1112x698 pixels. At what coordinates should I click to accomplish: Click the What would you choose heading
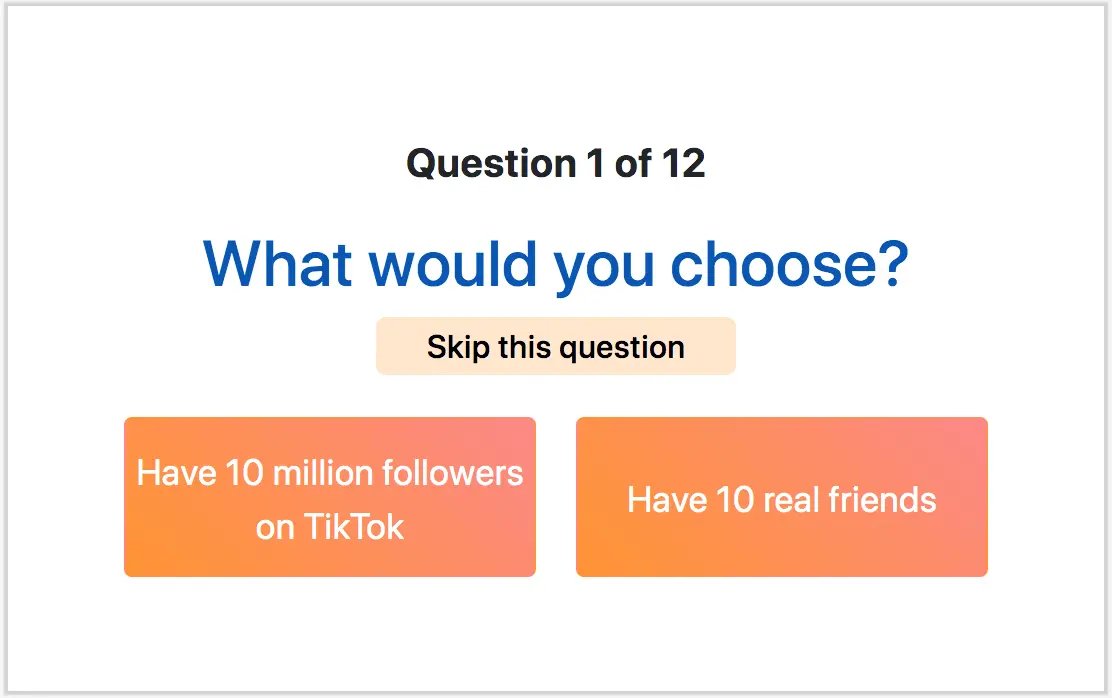[556, 262]
